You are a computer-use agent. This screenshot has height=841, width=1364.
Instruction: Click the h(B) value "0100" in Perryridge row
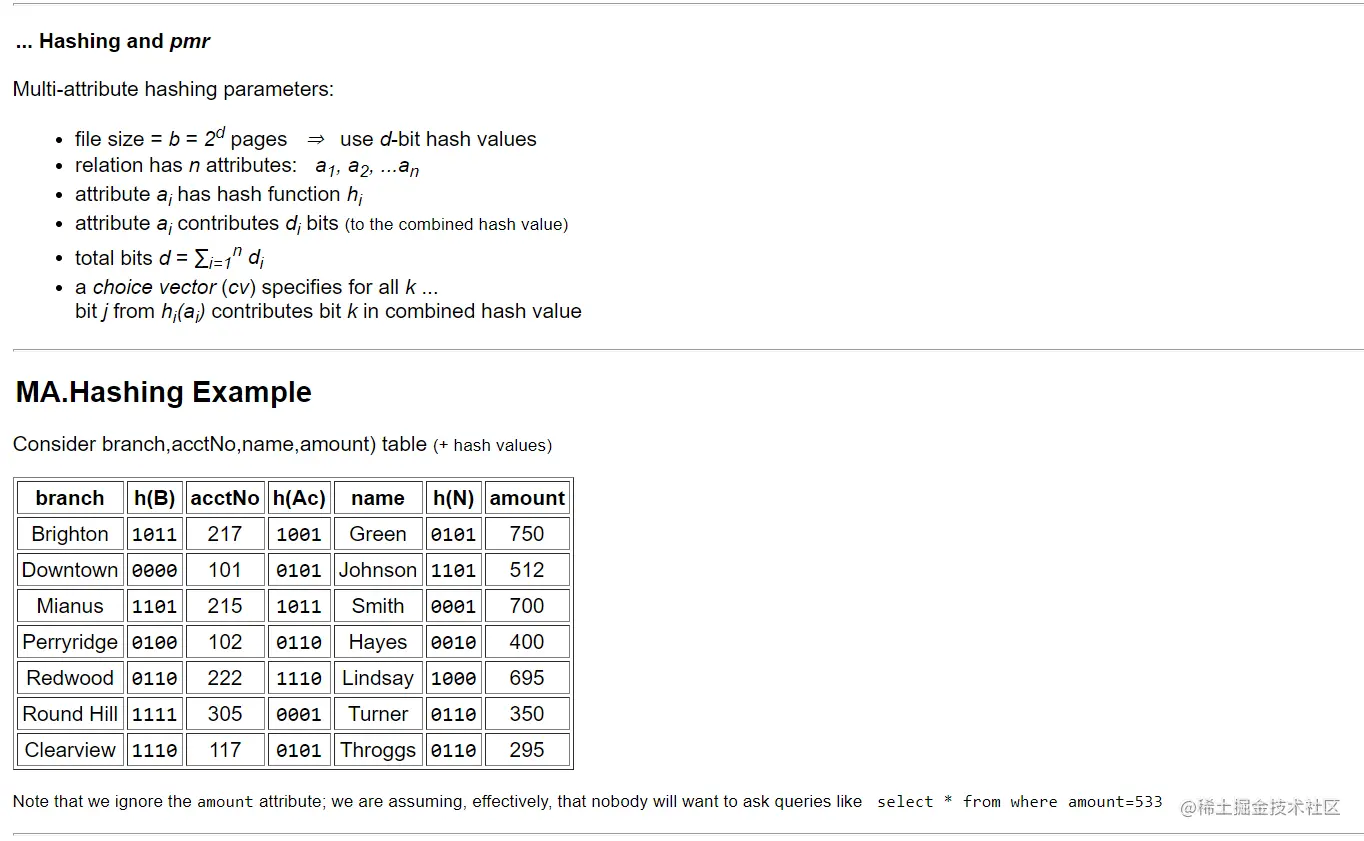click(x=155, y=642)
